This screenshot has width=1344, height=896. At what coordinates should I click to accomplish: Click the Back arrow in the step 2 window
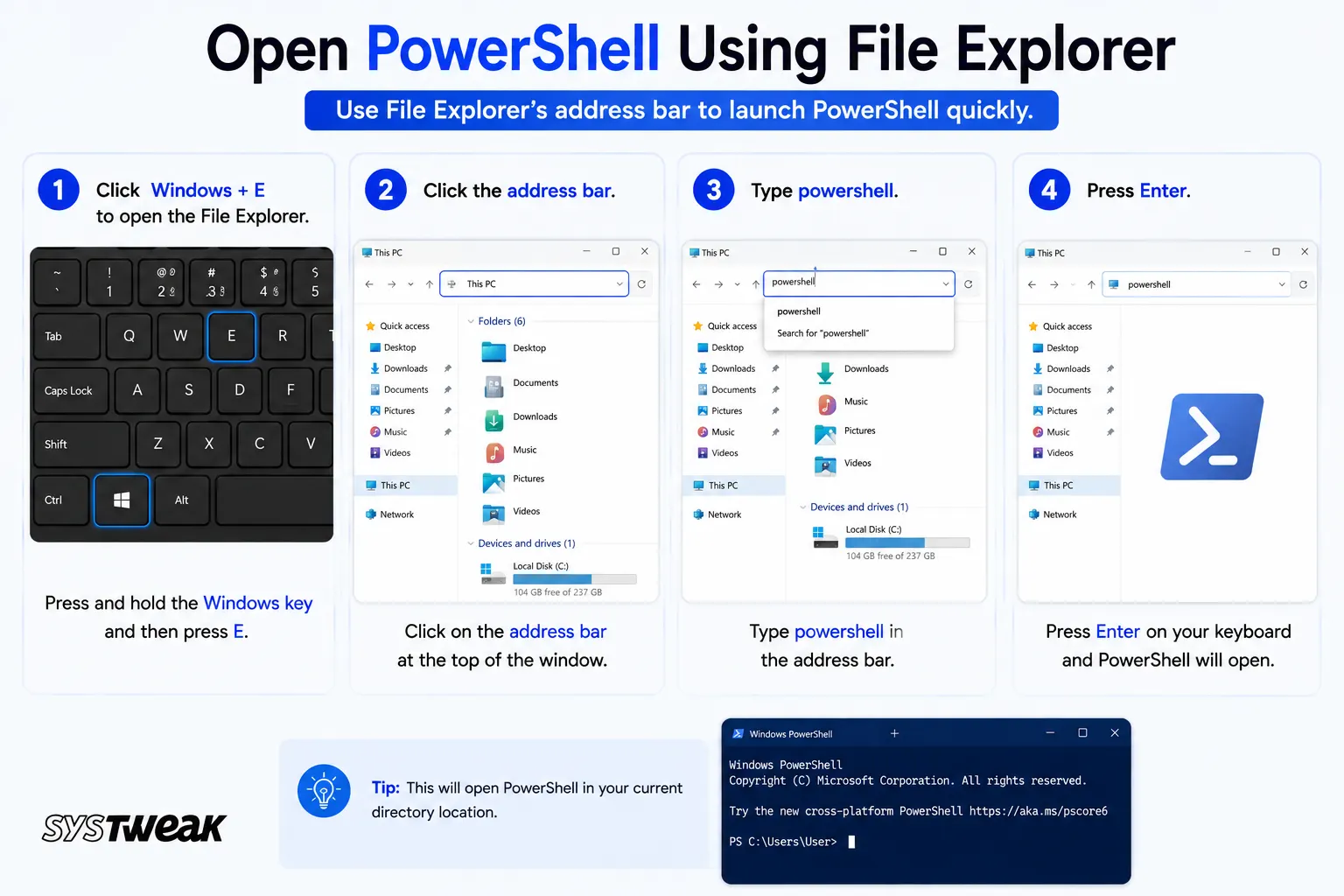[369, 284]
